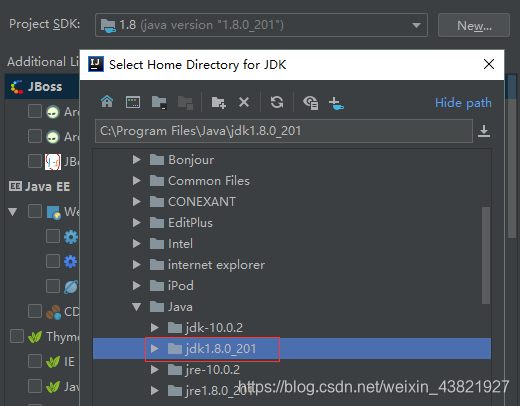Expand the CONEXANT folder

(136, 202)
